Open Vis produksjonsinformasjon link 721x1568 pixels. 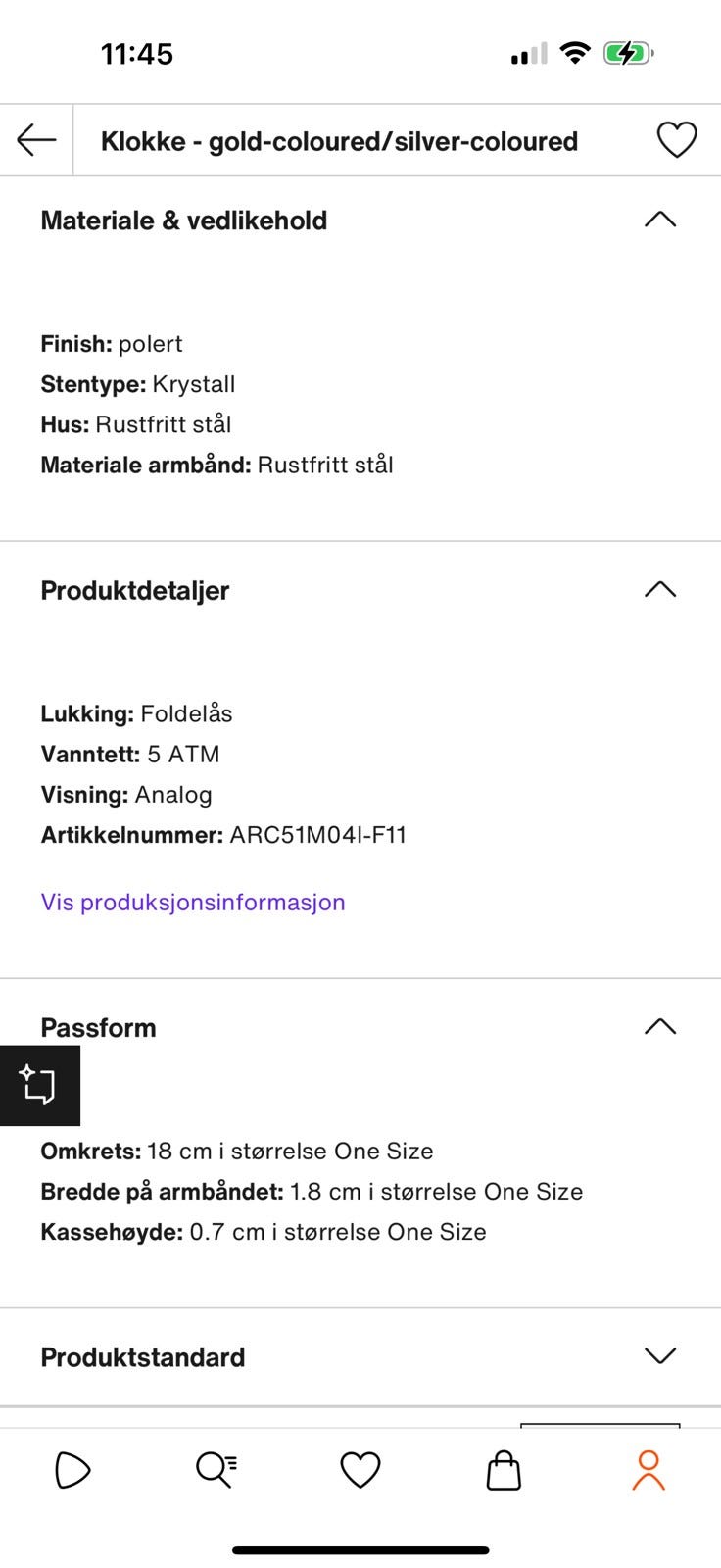193,902
